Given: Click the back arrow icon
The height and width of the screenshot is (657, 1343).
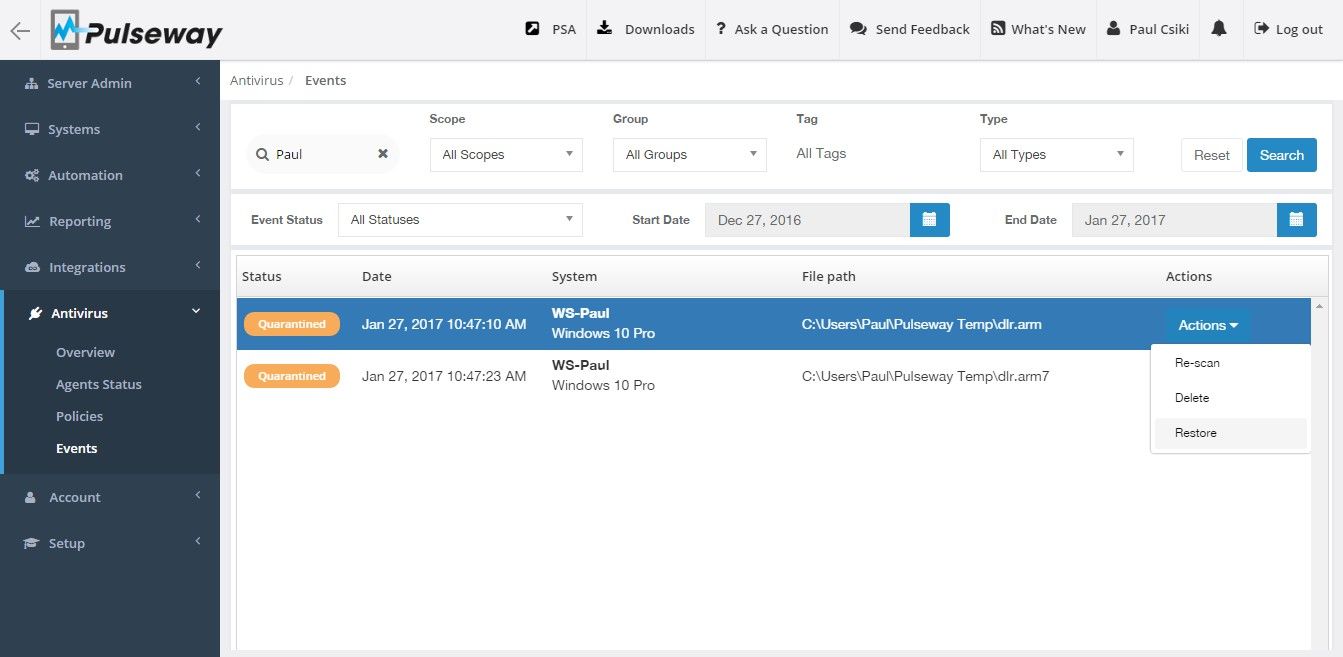Looking at the screenshot, I should [x=20, y=30].
